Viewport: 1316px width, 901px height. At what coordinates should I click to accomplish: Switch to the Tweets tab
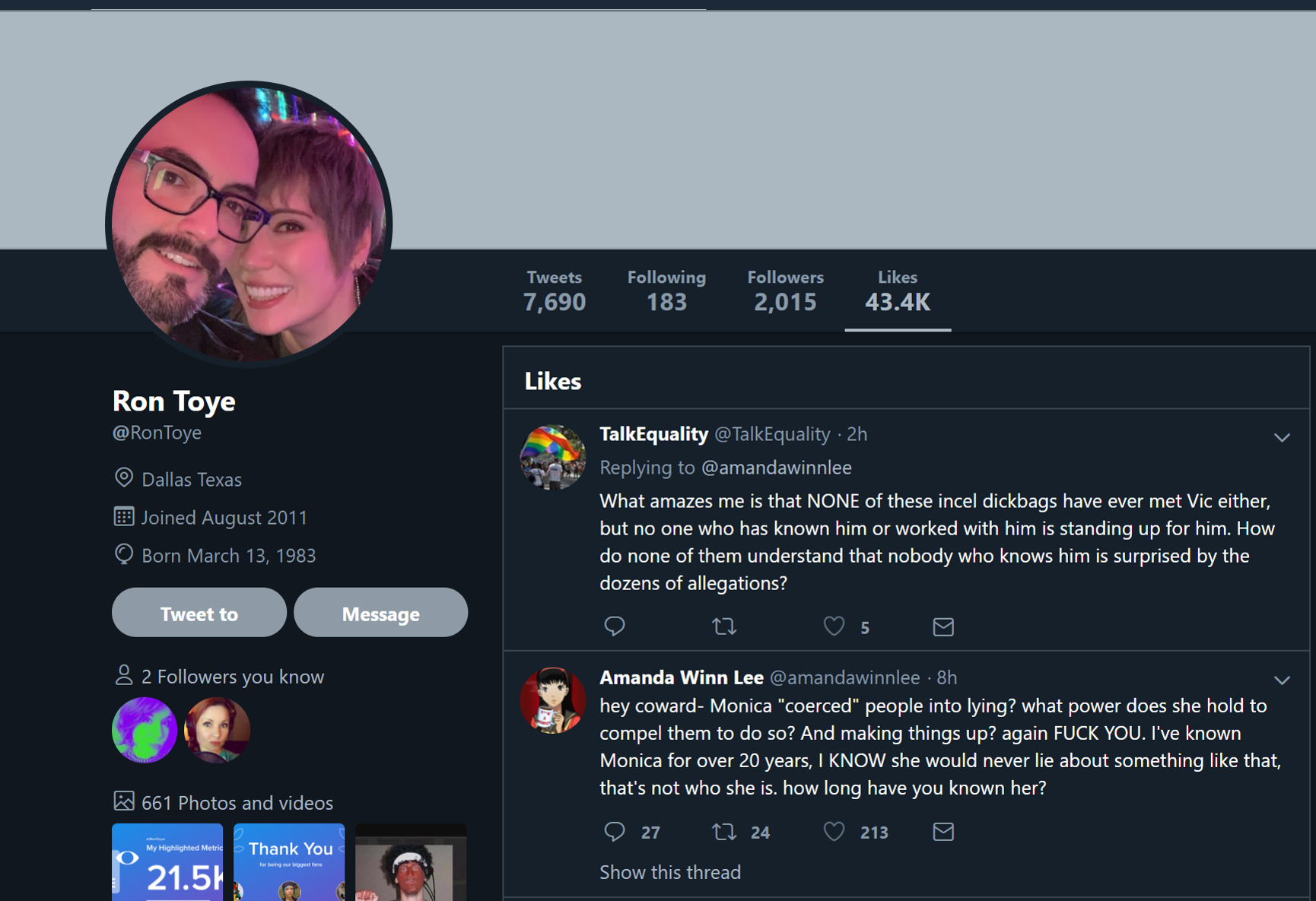click(x=555, y=291)
